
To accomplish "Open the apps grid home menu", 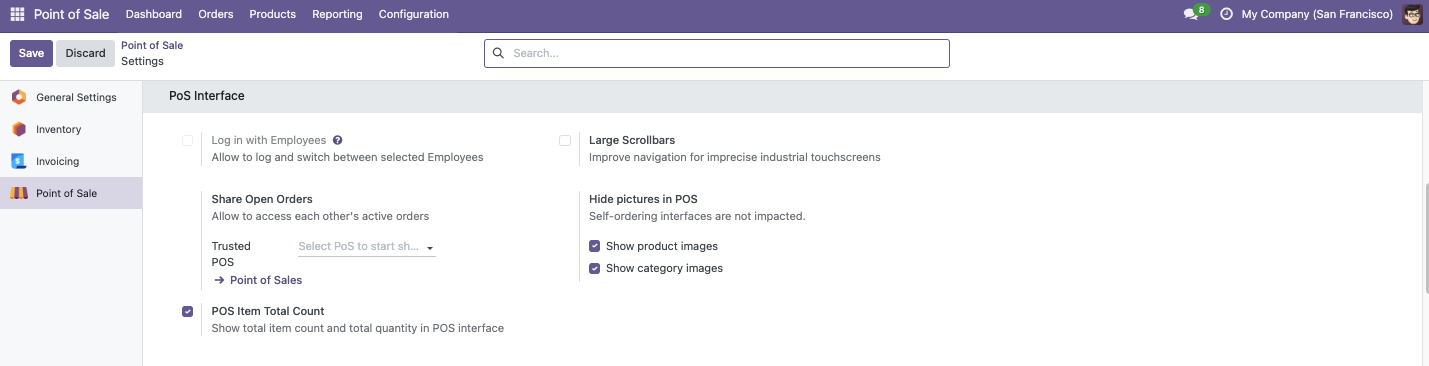I will click(17, 14).
